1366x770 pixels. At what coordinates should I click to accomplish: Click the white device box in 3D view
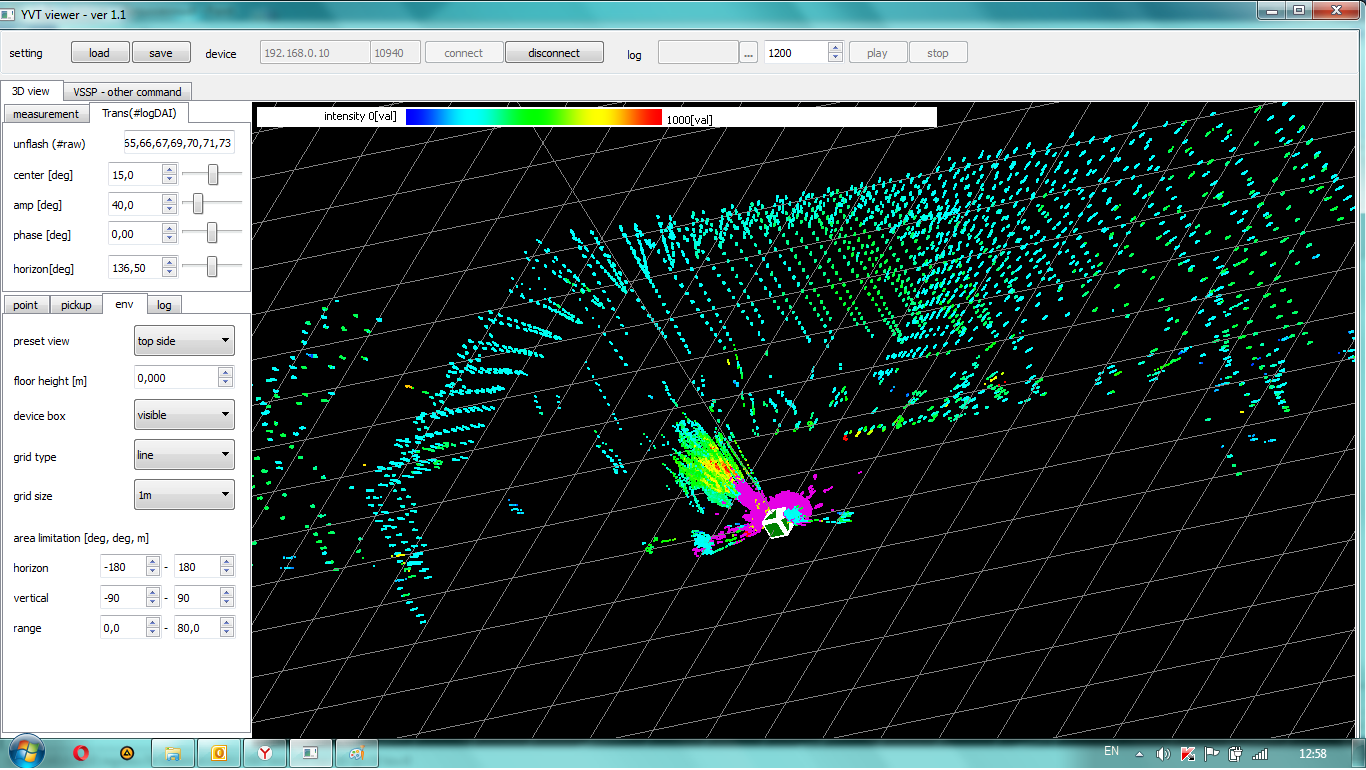[778, 522]
